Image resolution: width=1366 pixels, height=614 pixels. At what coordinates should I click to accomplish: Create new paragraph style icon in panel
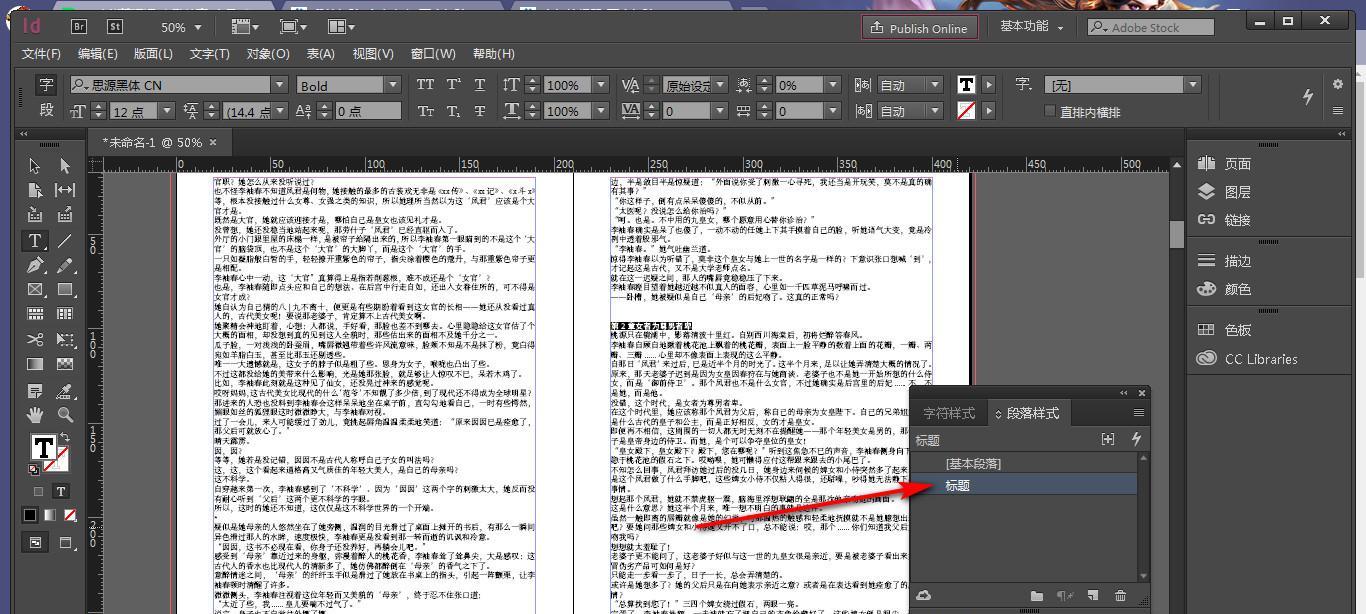(1093, 596)
